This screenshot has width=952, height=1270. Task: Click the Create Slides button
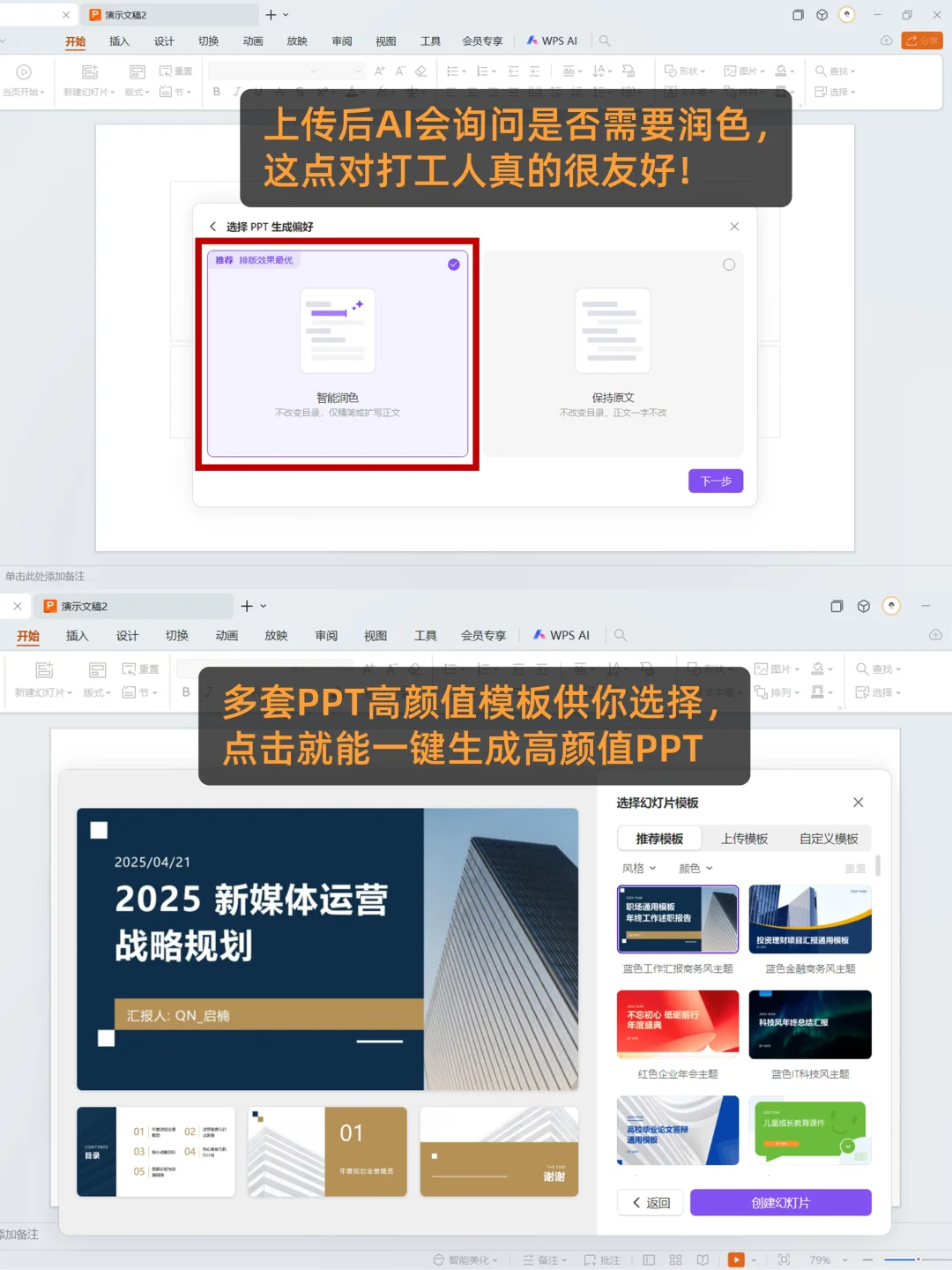pos(780,1202)
